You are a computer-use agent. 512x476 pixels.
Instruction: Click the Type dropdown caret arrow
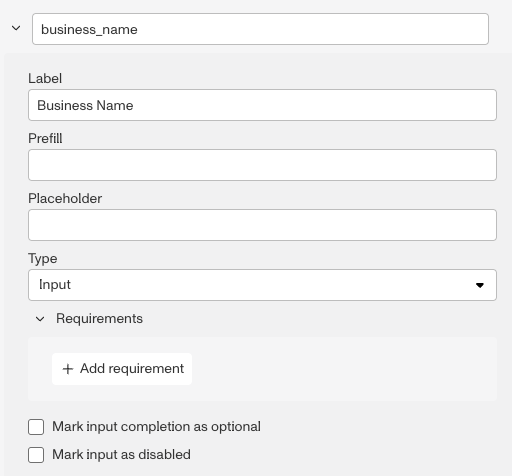(x=480, y=285)
